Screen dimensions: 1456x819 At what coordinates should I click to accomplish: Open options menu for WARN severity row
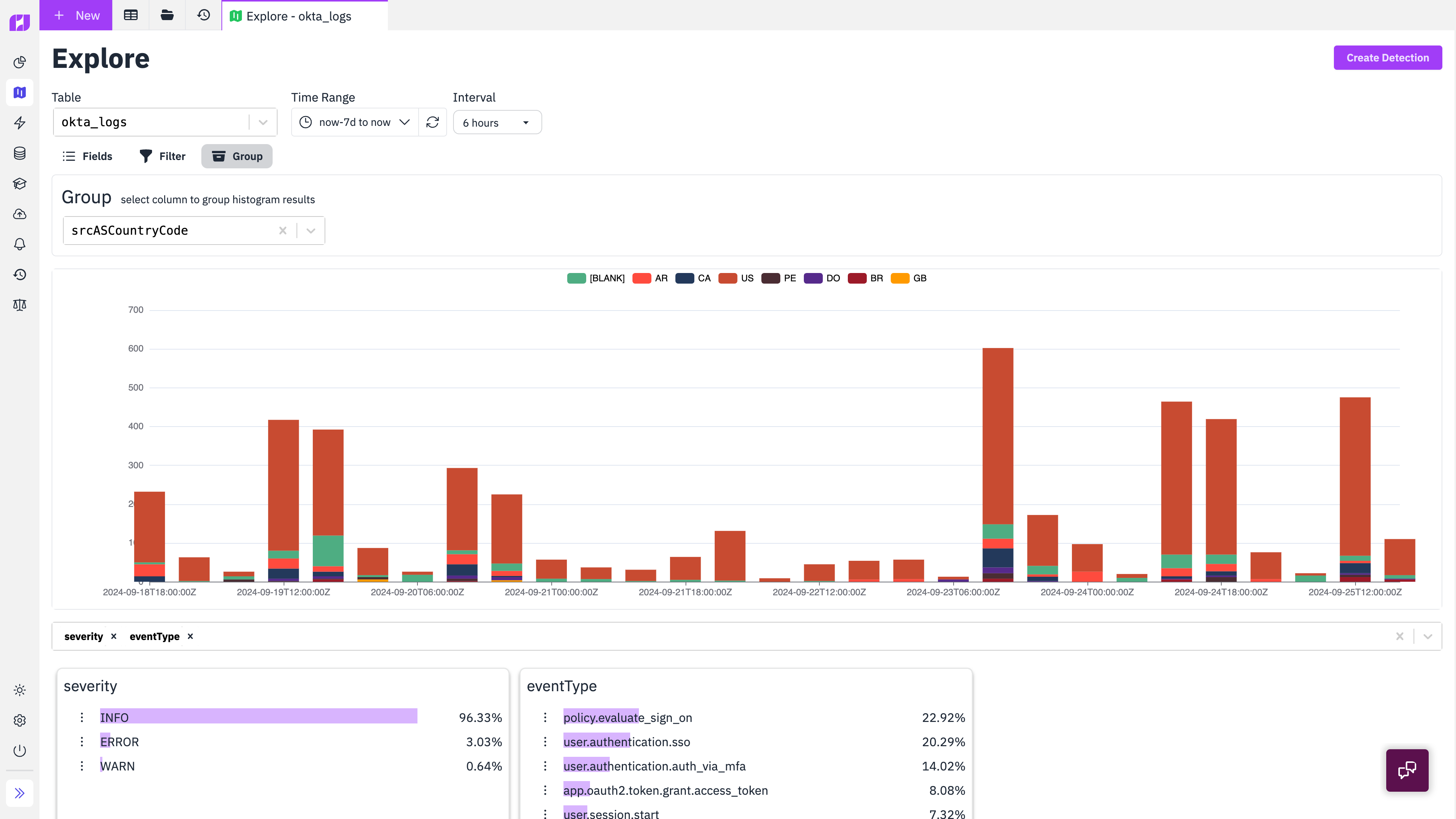point(82,766)
